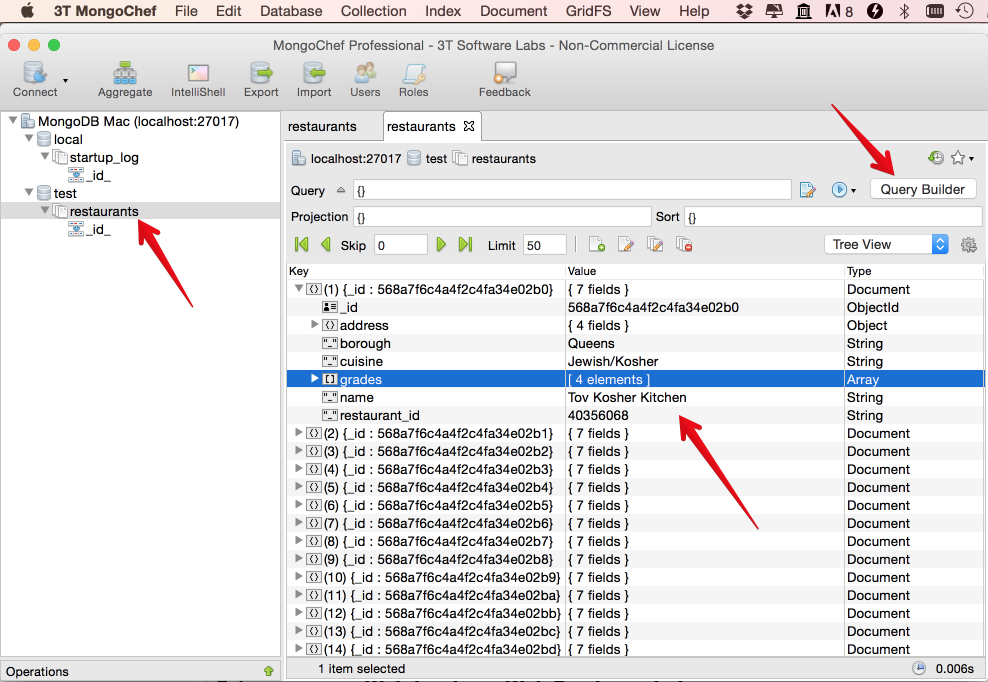Viewport: 988px width, 682px height.
Task: Open the Collection menu
Action: [373, 11]
